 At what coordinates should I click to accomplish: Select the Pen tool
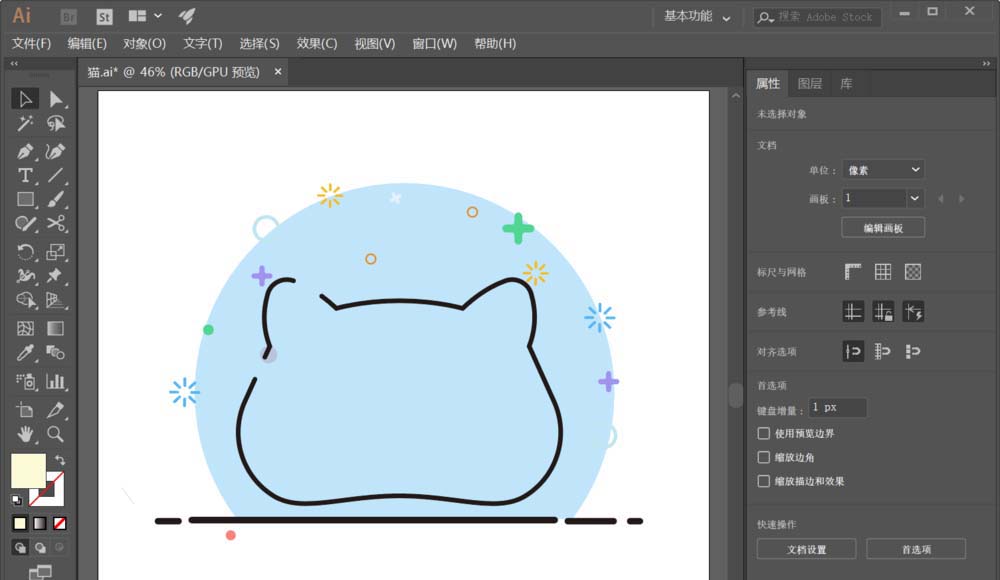click(x=25, y=151)
